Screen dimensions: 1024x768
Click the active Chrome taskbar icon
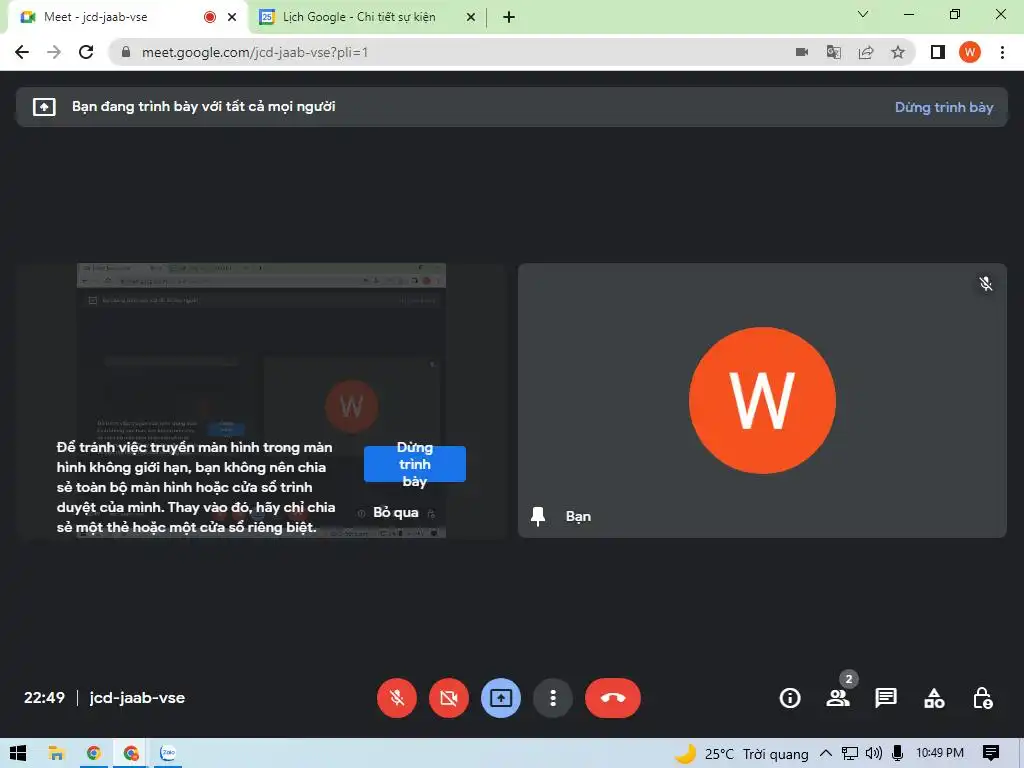[131, 754]
